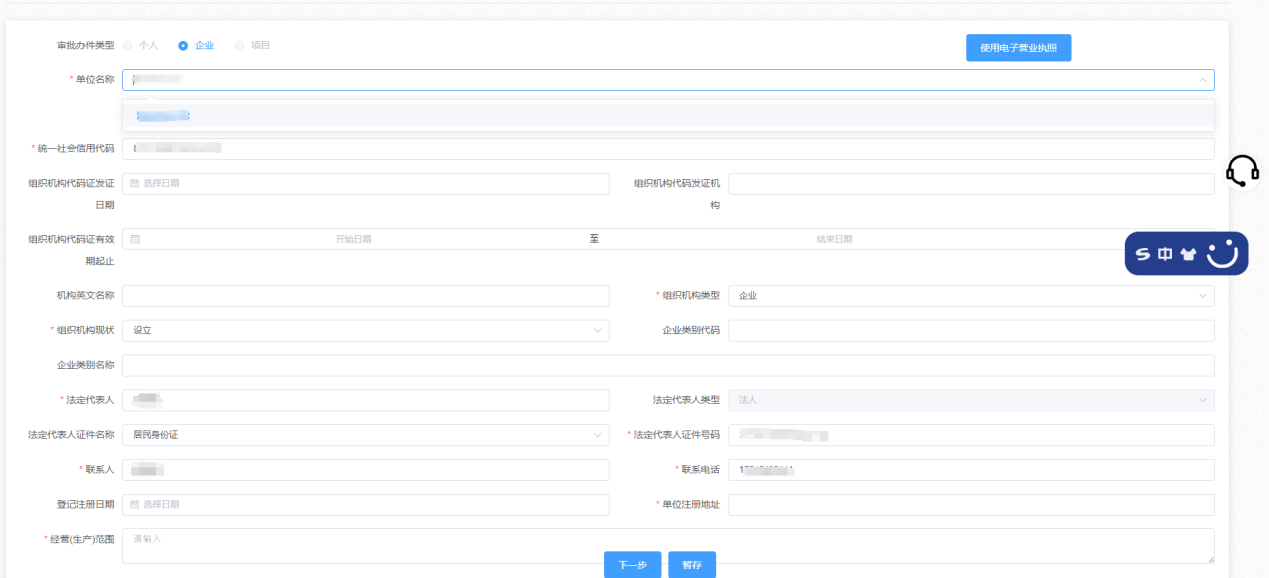Click the 暂存 button
The height and width of the screenshot is (578, 1269).
[692, 565]
